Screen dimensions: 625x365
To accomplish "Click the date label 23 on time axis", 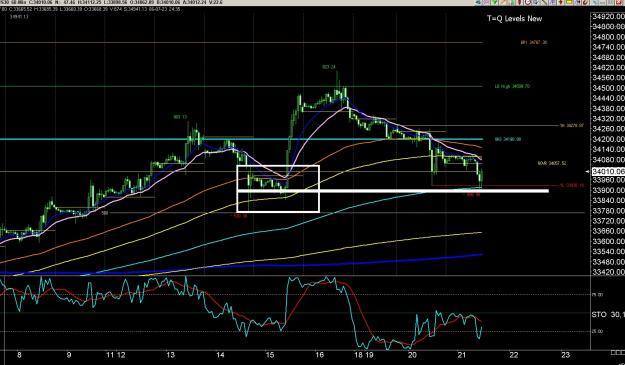I will 565,354.
